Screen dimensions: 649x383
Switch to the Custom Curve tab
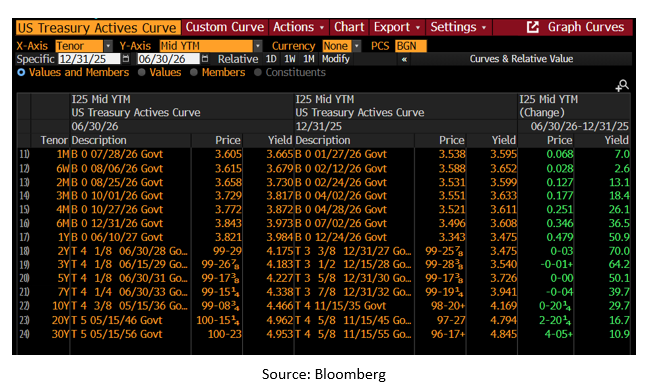tap(225, 27)
